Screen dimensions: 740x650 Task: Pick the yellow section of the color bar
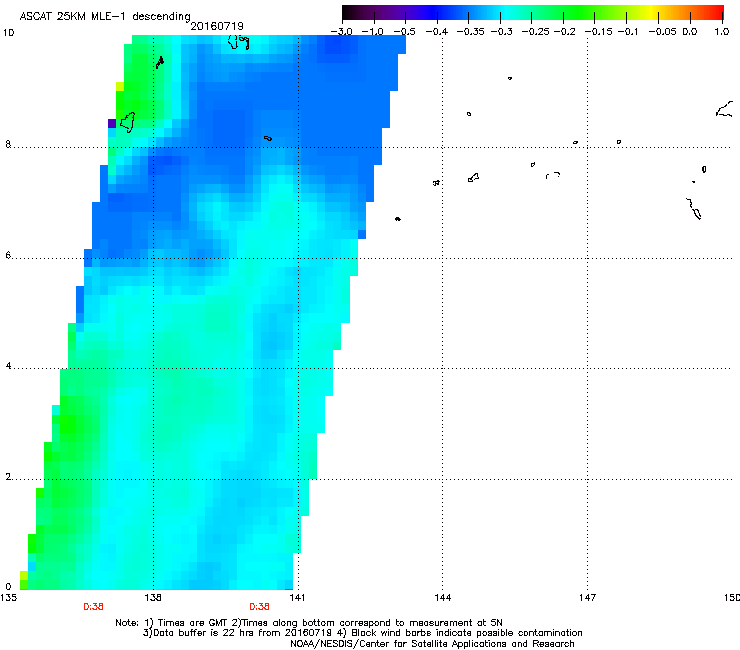(x=652, y=13)
